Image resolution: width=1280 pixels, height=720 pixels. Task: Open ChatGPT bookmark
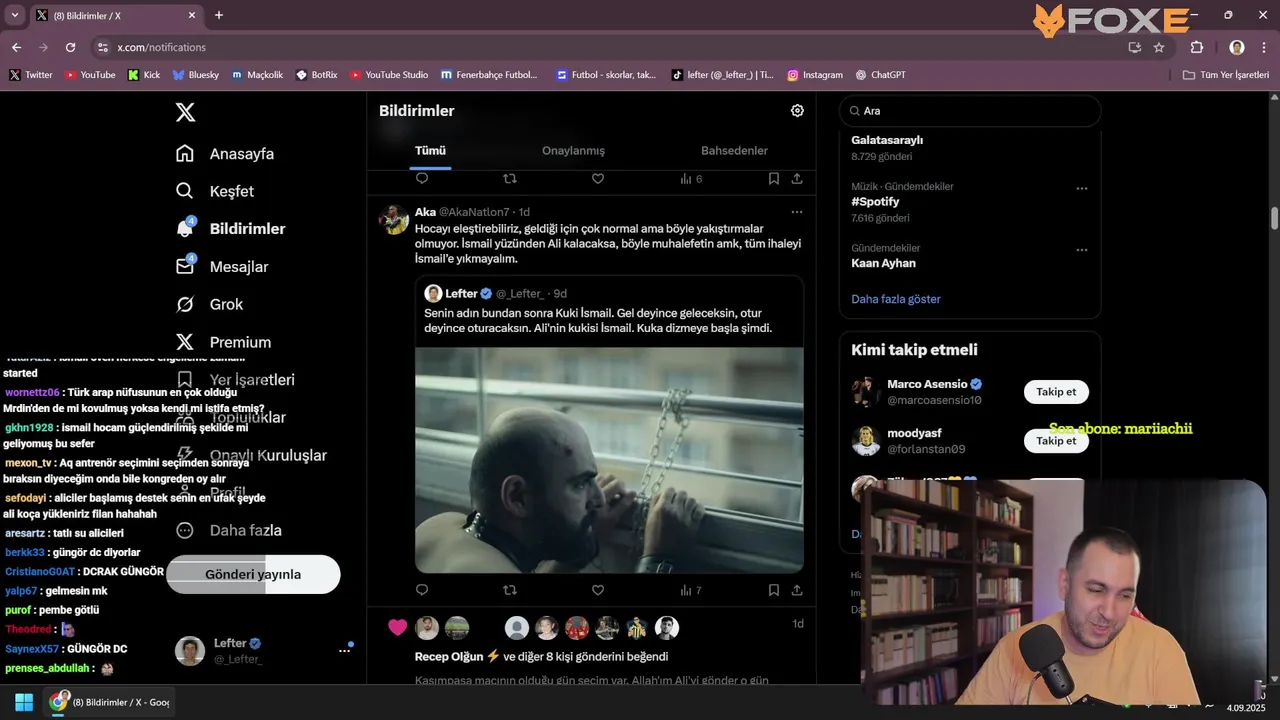click(x=879, y=75)
